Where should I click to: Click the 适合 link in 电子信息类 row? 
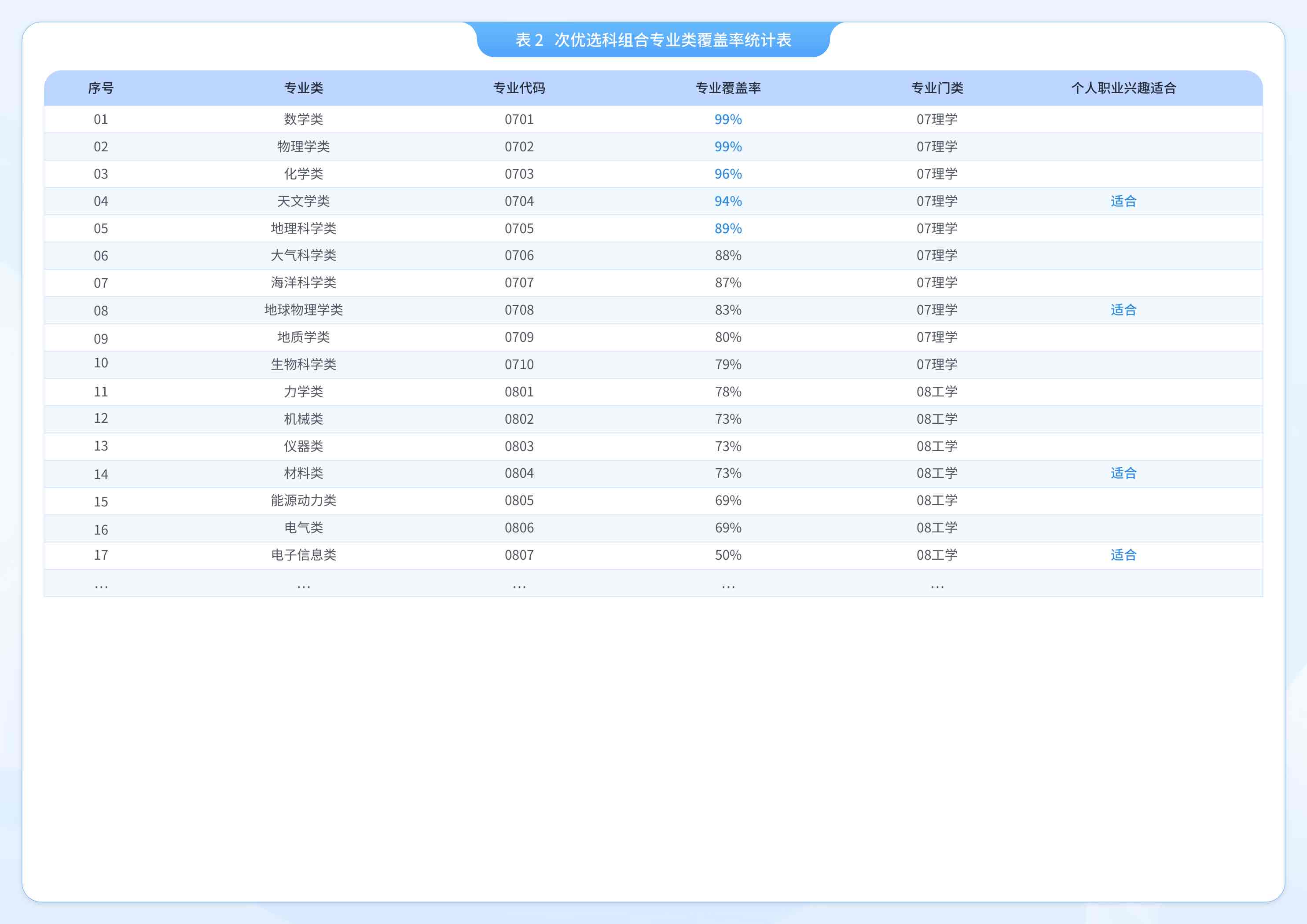1123,555
